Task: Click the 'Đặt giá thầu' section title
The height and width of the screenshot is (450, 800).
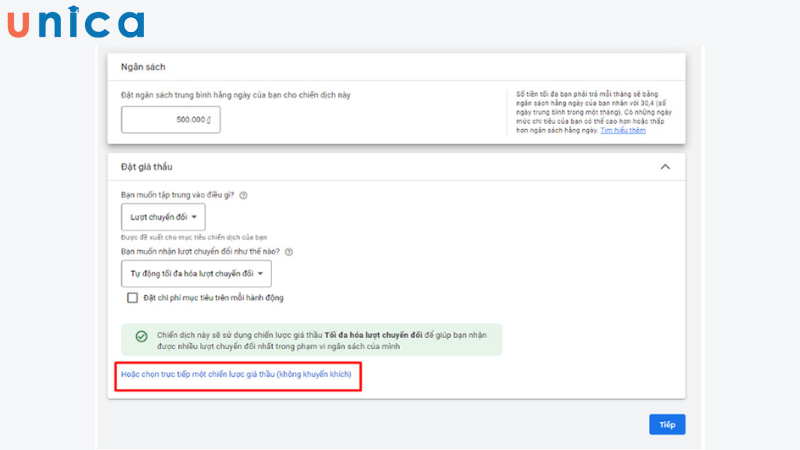Action: [146, 167]
